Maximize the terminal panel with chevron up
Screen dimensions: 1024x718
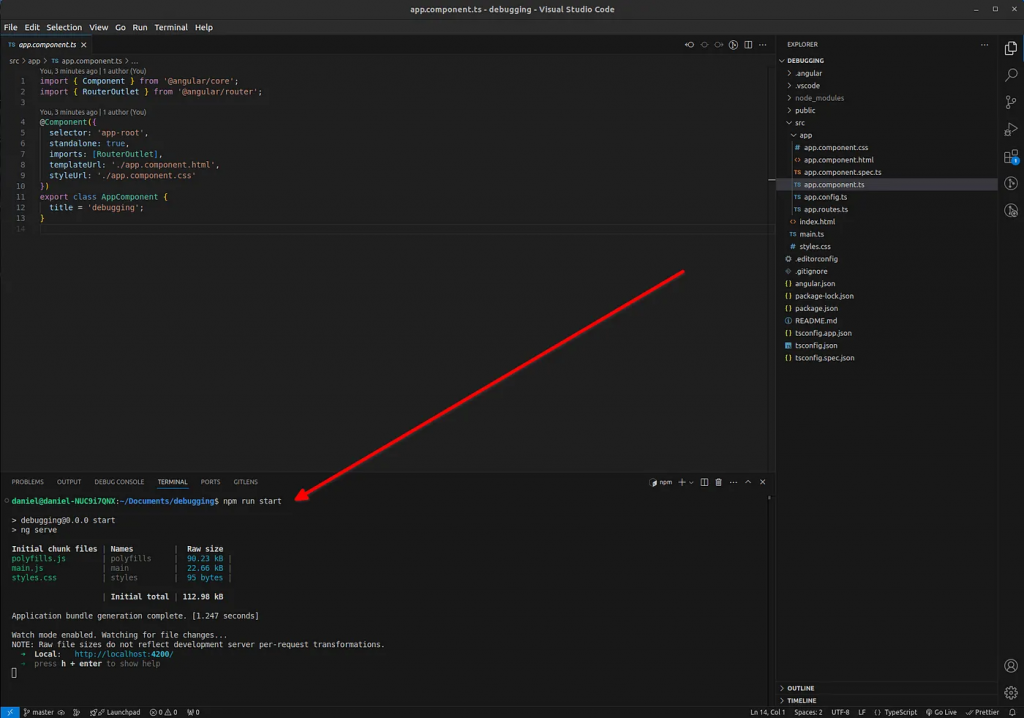click(748, 482)
